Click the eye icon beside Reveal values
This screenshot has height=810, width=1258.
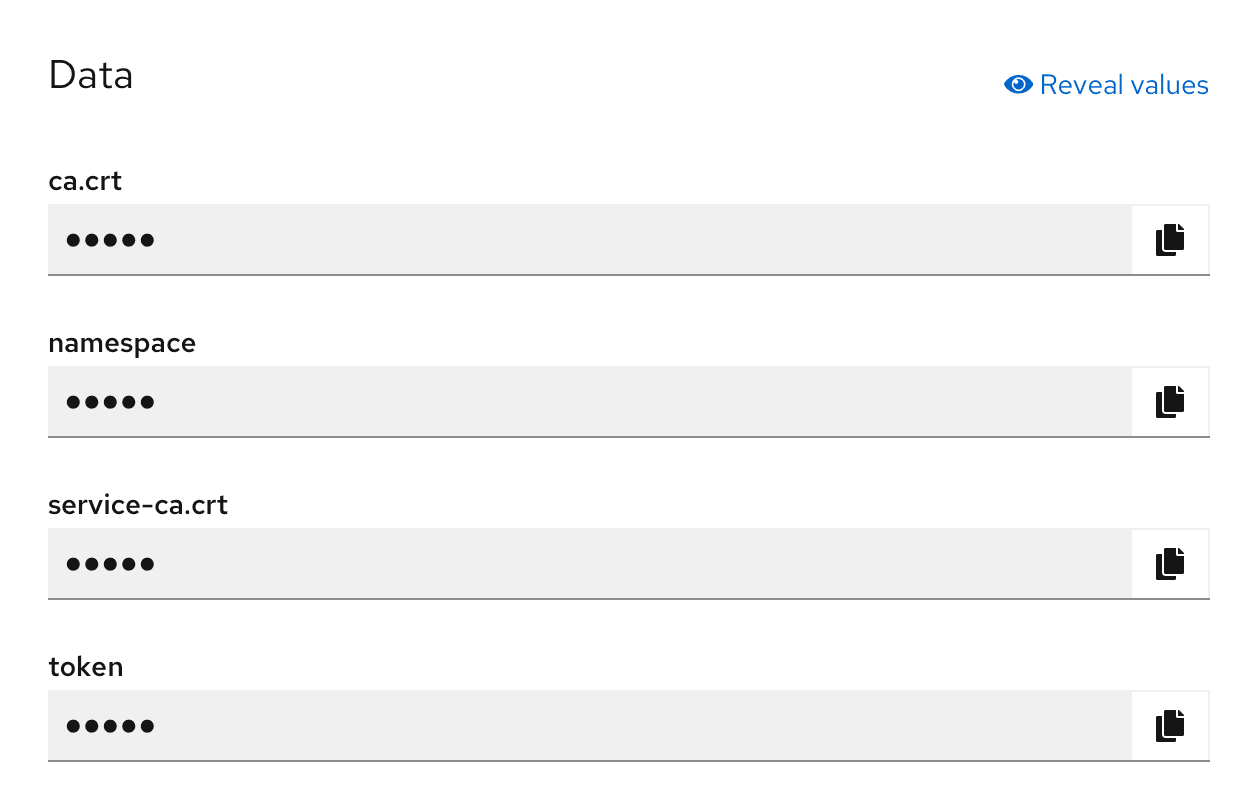tap(1017, 85)
